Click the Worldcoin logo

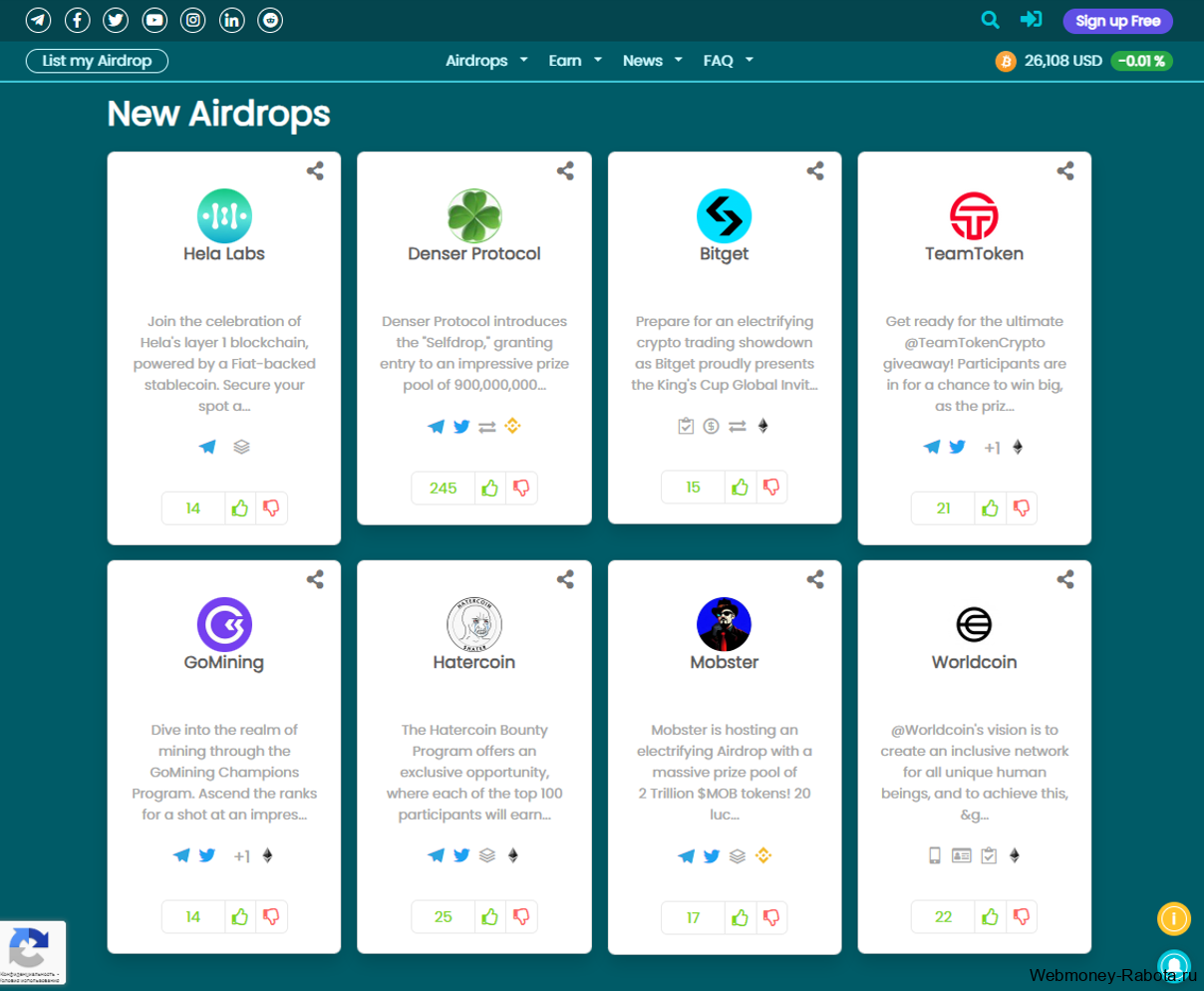[974, 624]
